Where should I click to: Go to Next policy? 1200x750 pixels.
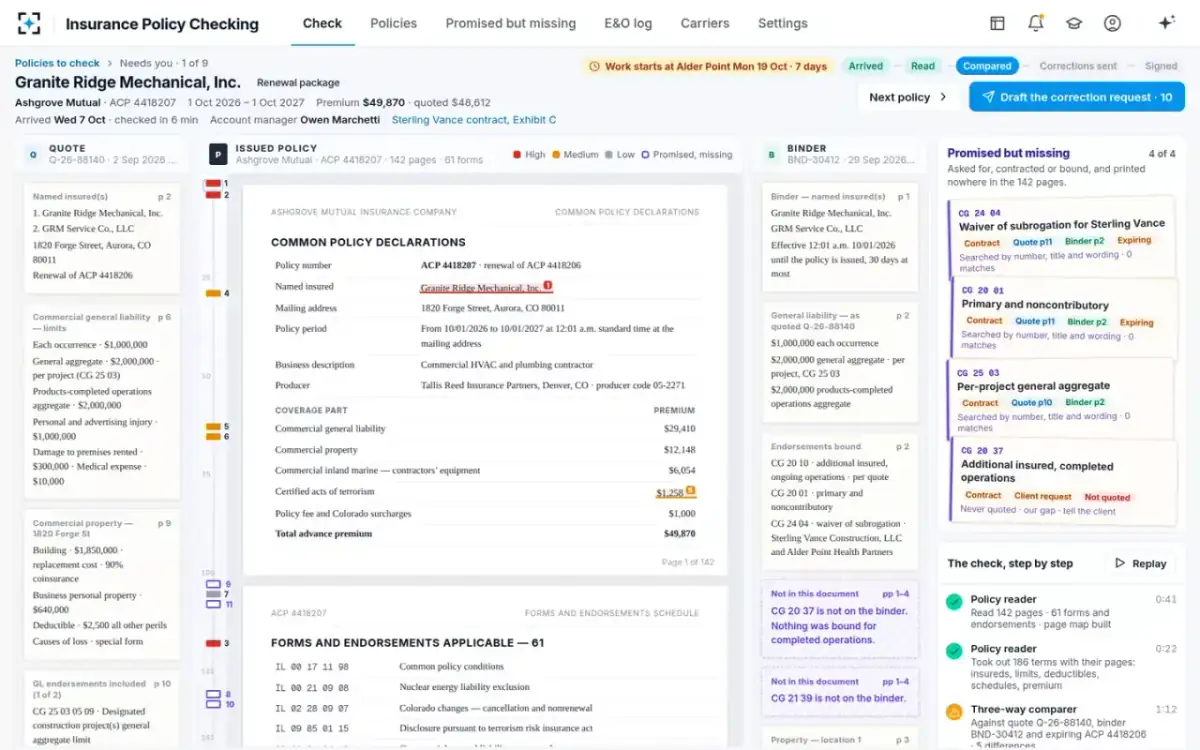908,97
